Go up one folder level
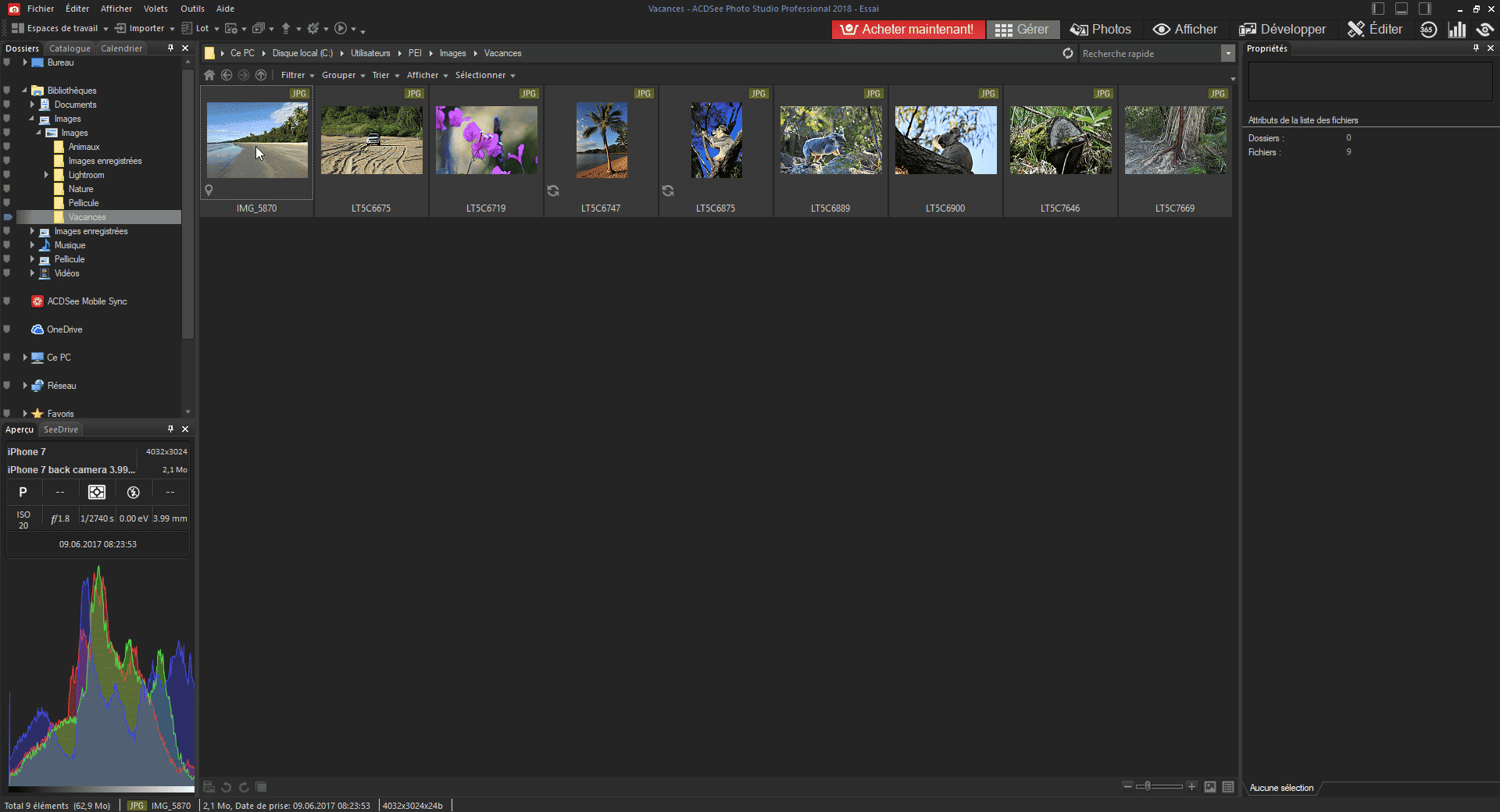Viewport: 1500px width, 812px height. [x=261, y=75]
